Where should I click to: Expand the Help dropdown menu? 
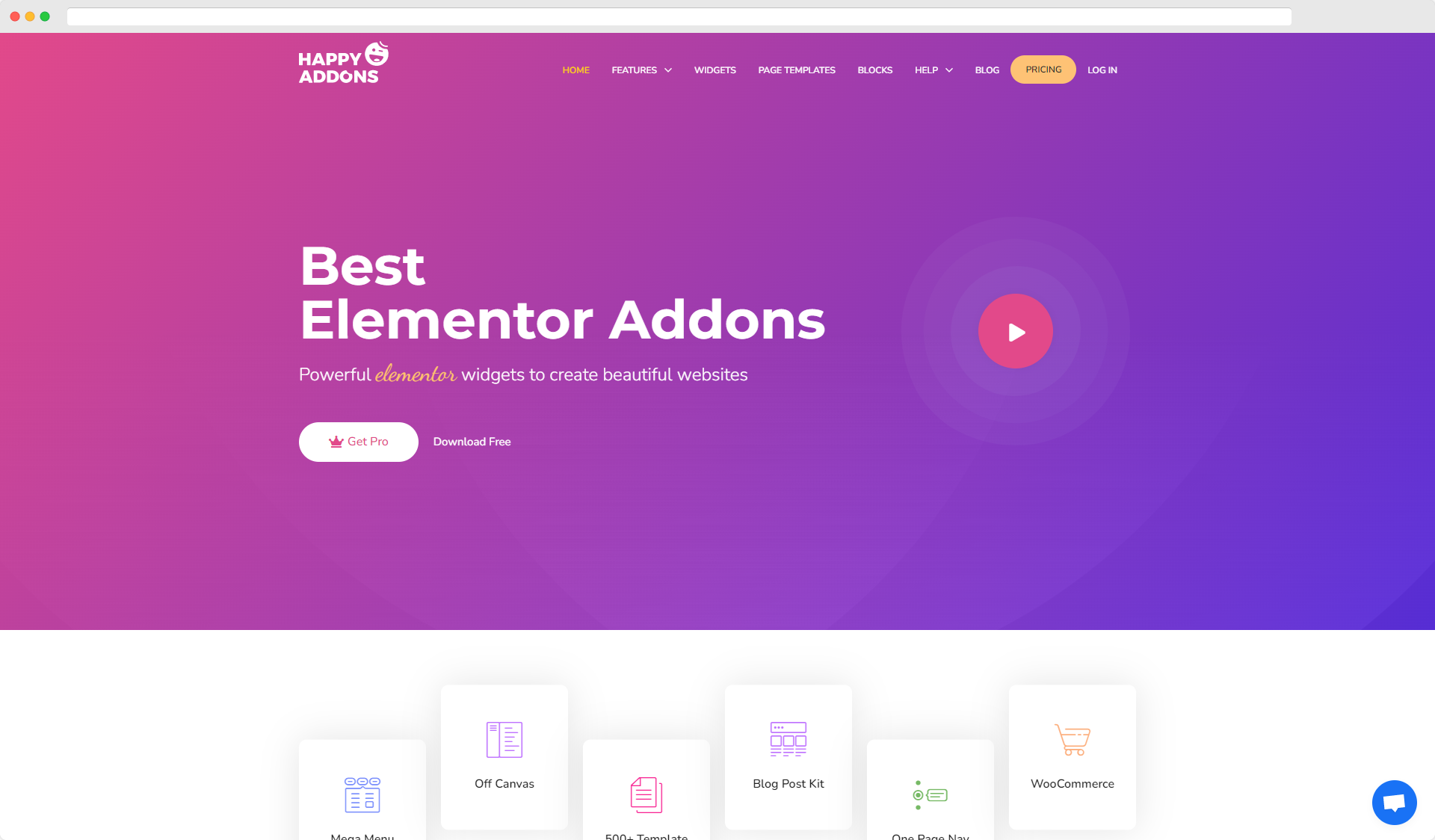(x=932, y=69)
